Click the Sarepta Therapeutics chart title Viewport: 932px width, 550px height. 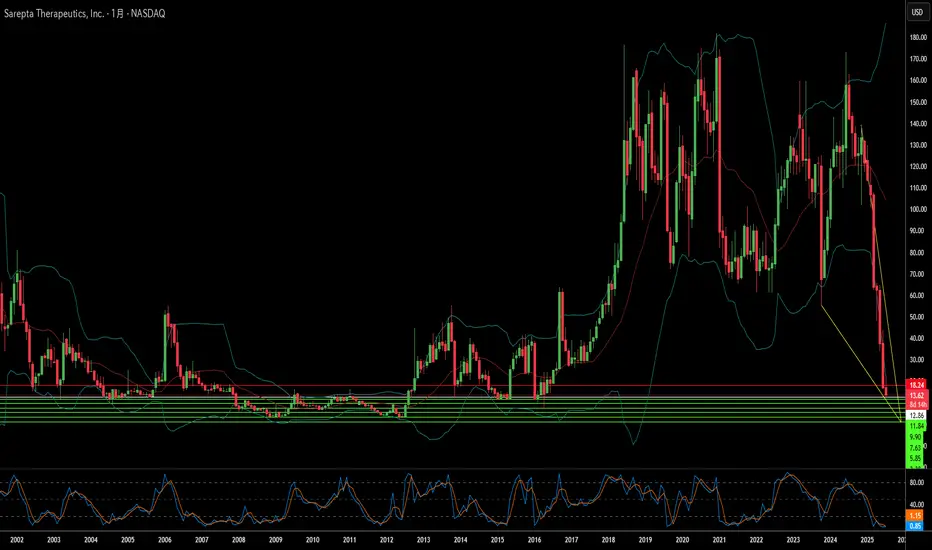coord(84,13)
